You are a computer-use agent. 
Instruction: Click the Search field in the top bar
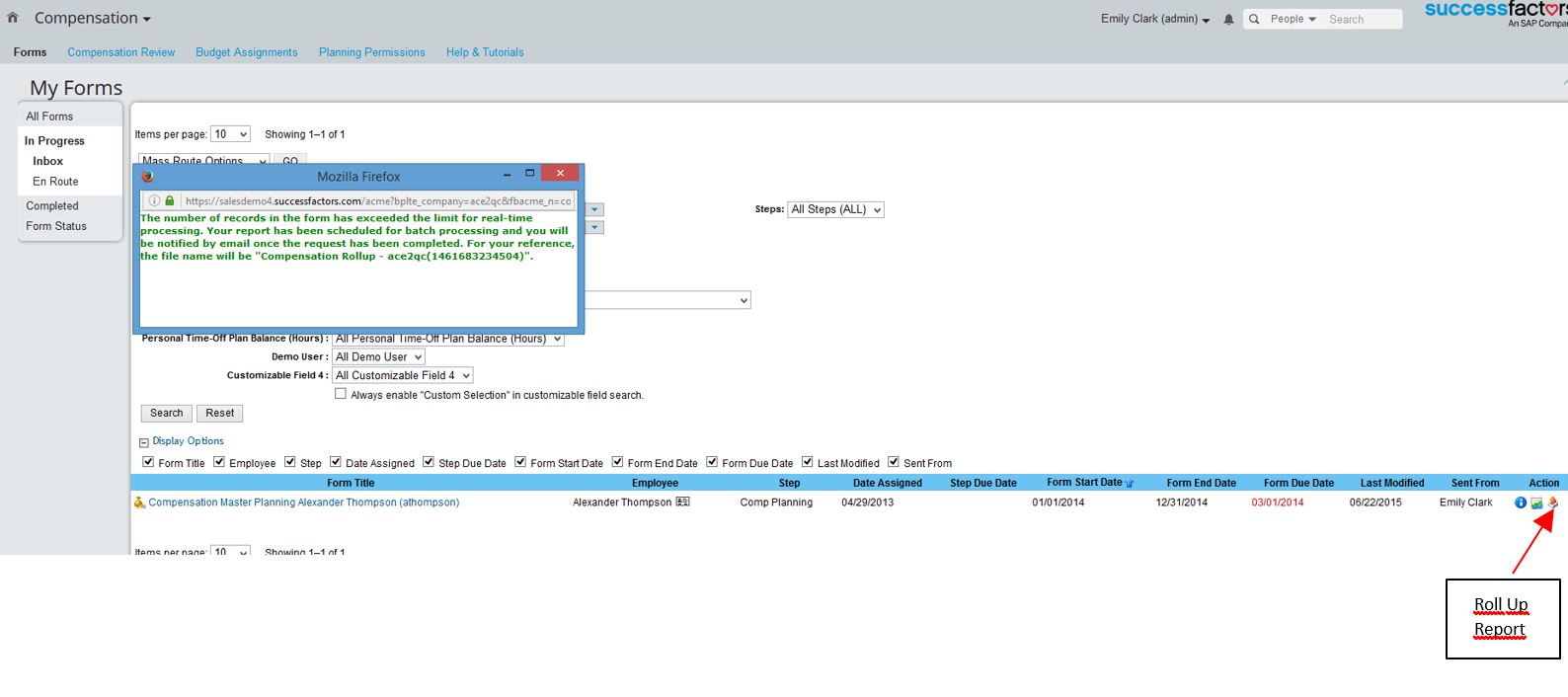tap(1363, 19)
